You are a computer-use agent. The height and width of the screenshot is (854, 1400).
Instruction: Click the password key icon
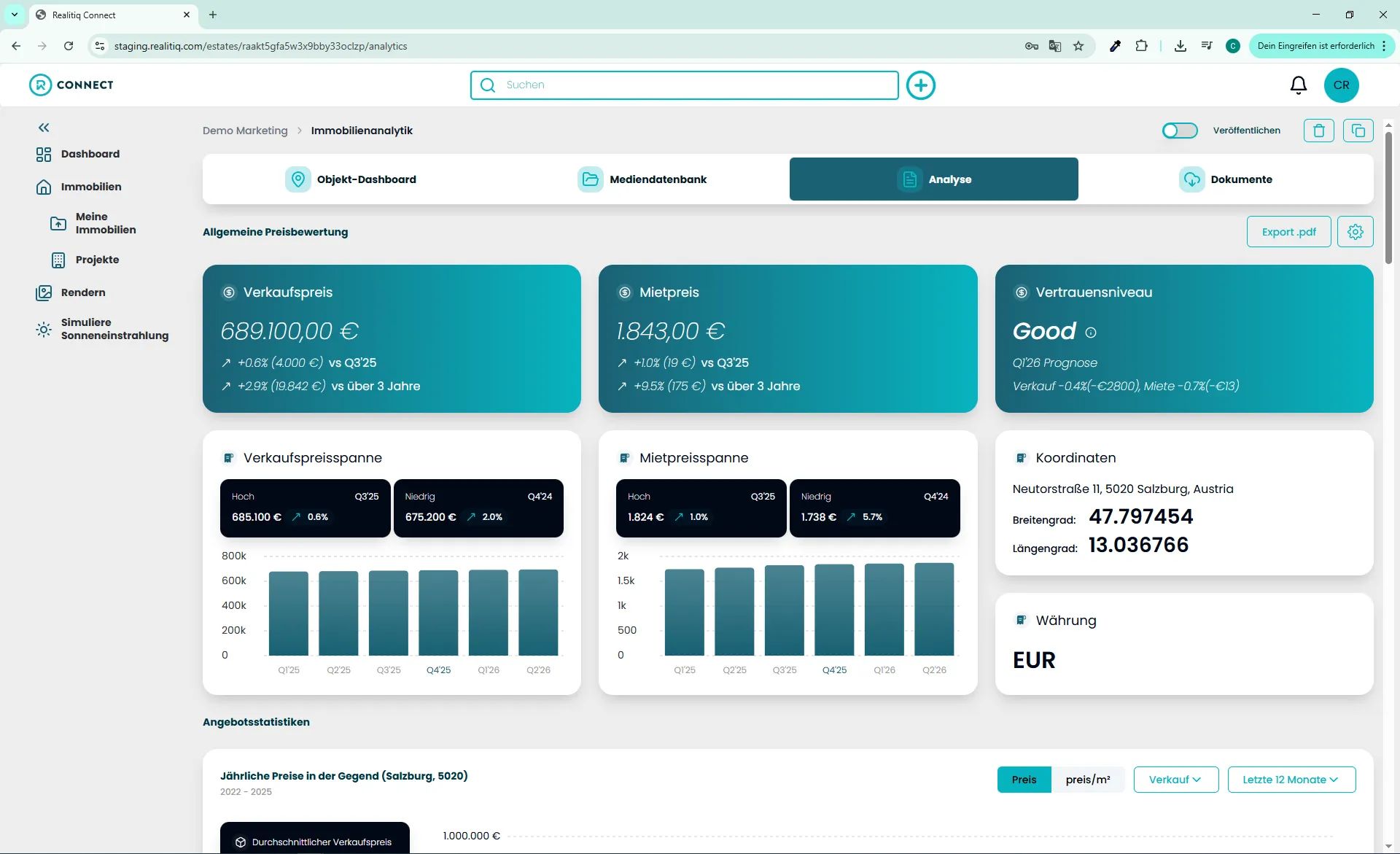(1031, 46)
